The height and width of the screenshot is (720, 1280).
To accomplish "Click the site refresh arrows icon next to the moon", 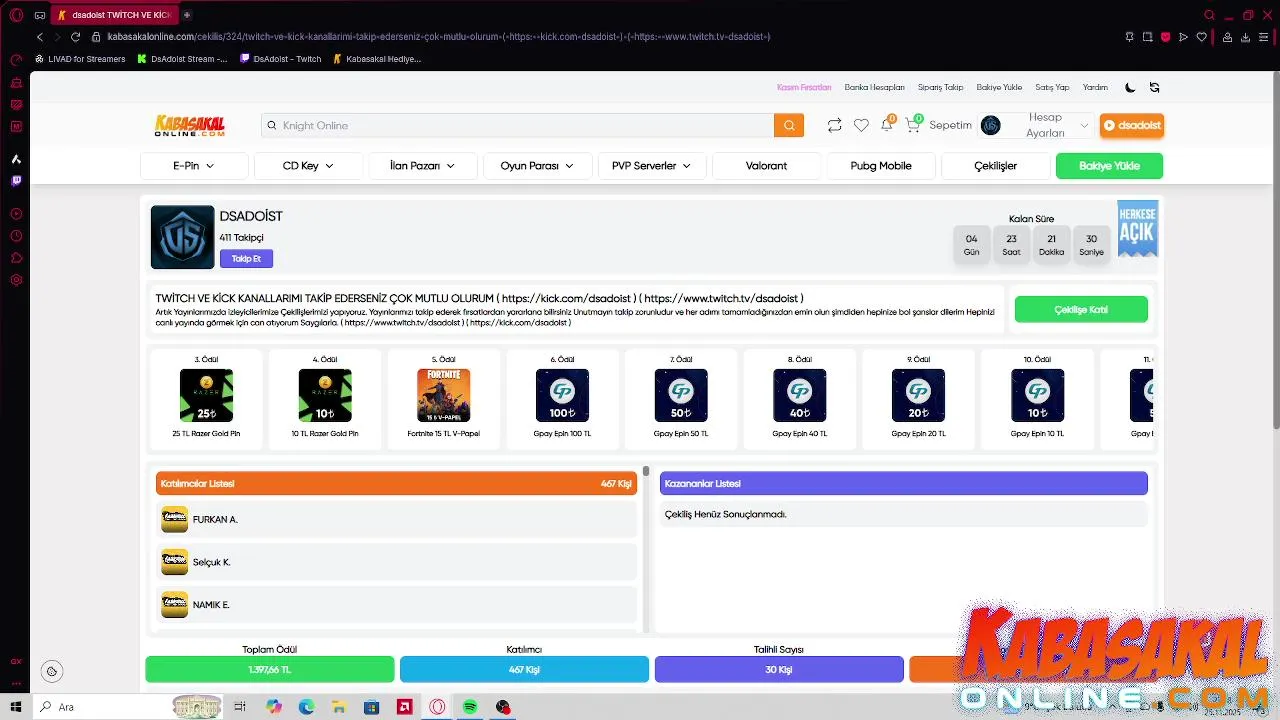I will [1155, 87].
